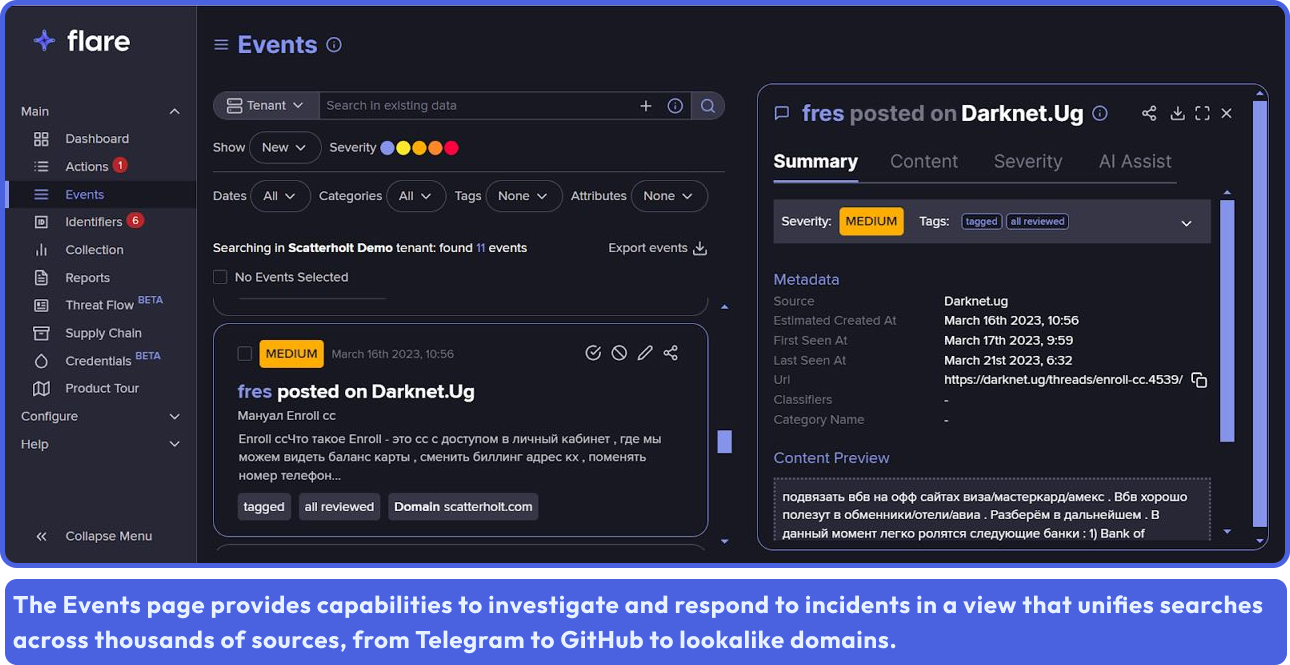The image size is (1290, 665).
Task: Select the Summary tab
Action: [x=816, y=162]
